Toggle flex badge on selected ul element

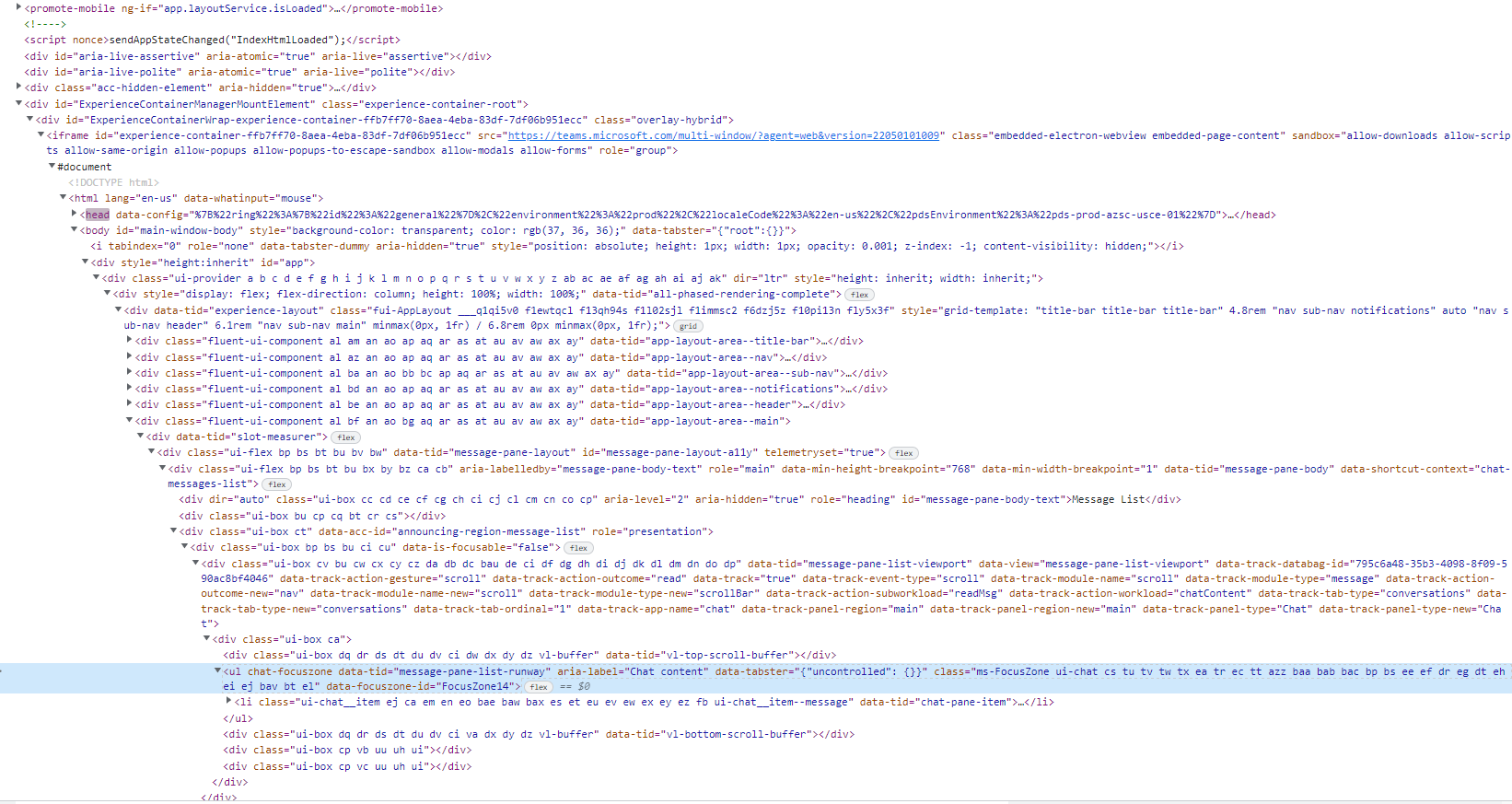coord(540,687)
